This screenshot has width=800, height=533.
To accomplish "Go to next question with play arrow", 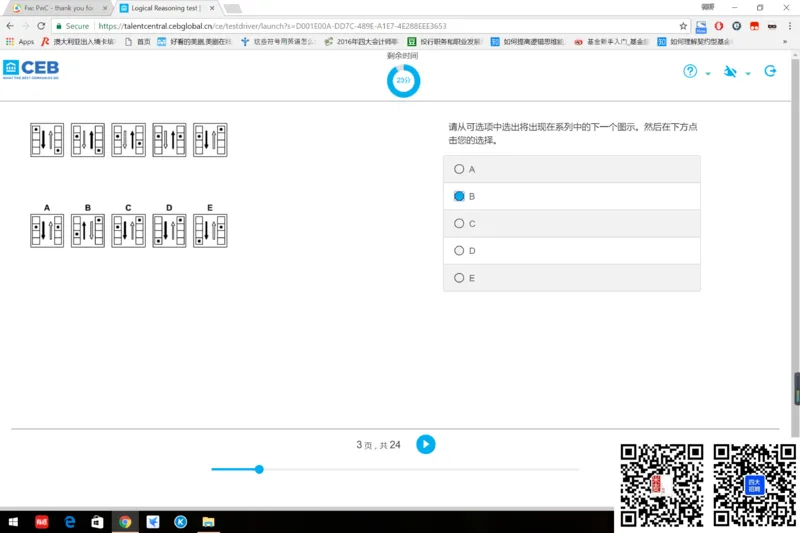I will [x=426, y=444].
